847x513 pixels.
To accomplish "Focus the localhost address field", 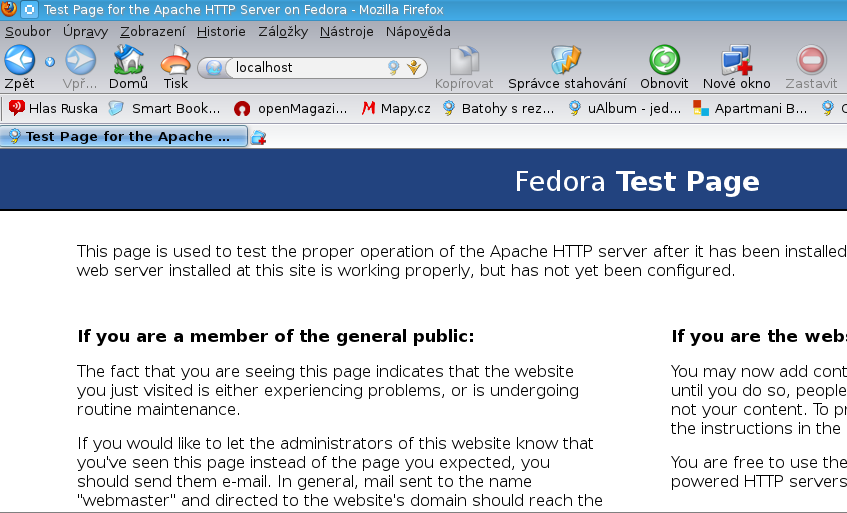I will click(x=308, y=68).
